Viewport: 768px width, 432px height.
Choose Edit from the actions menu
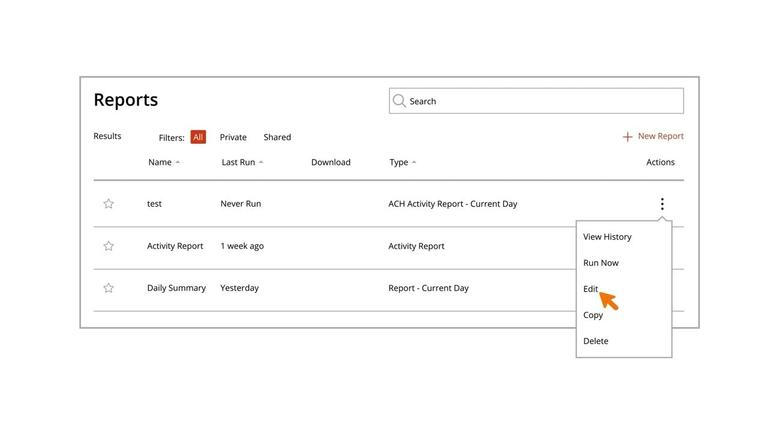pos(591,289)
